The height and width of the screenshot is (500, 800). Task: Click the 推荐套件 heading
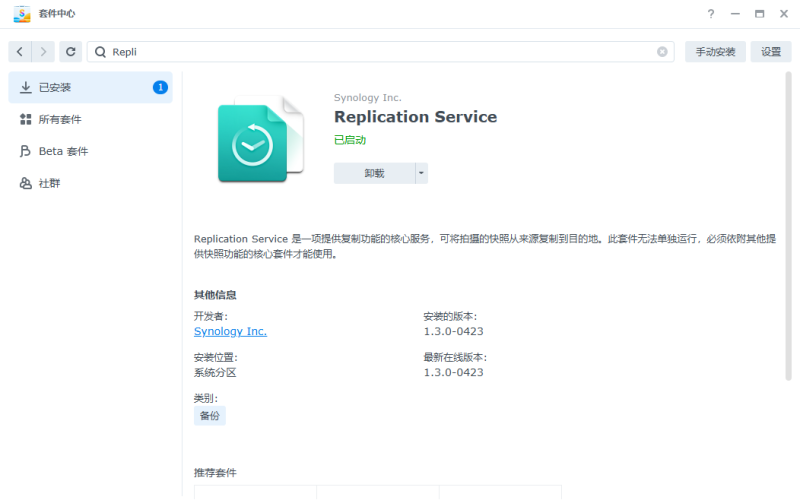tap(215, 472)
